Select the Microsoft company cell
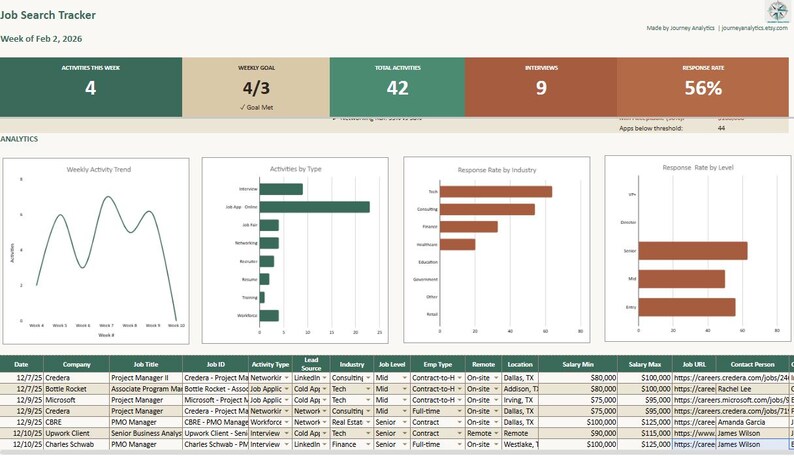The height and width of the screenshot is (456, 794). click(76, 400)
